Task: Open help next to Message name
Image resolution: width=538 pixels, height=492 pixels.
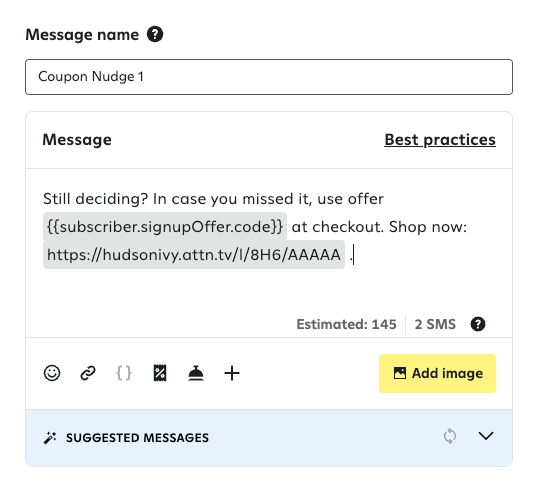Action: [155, 34]
